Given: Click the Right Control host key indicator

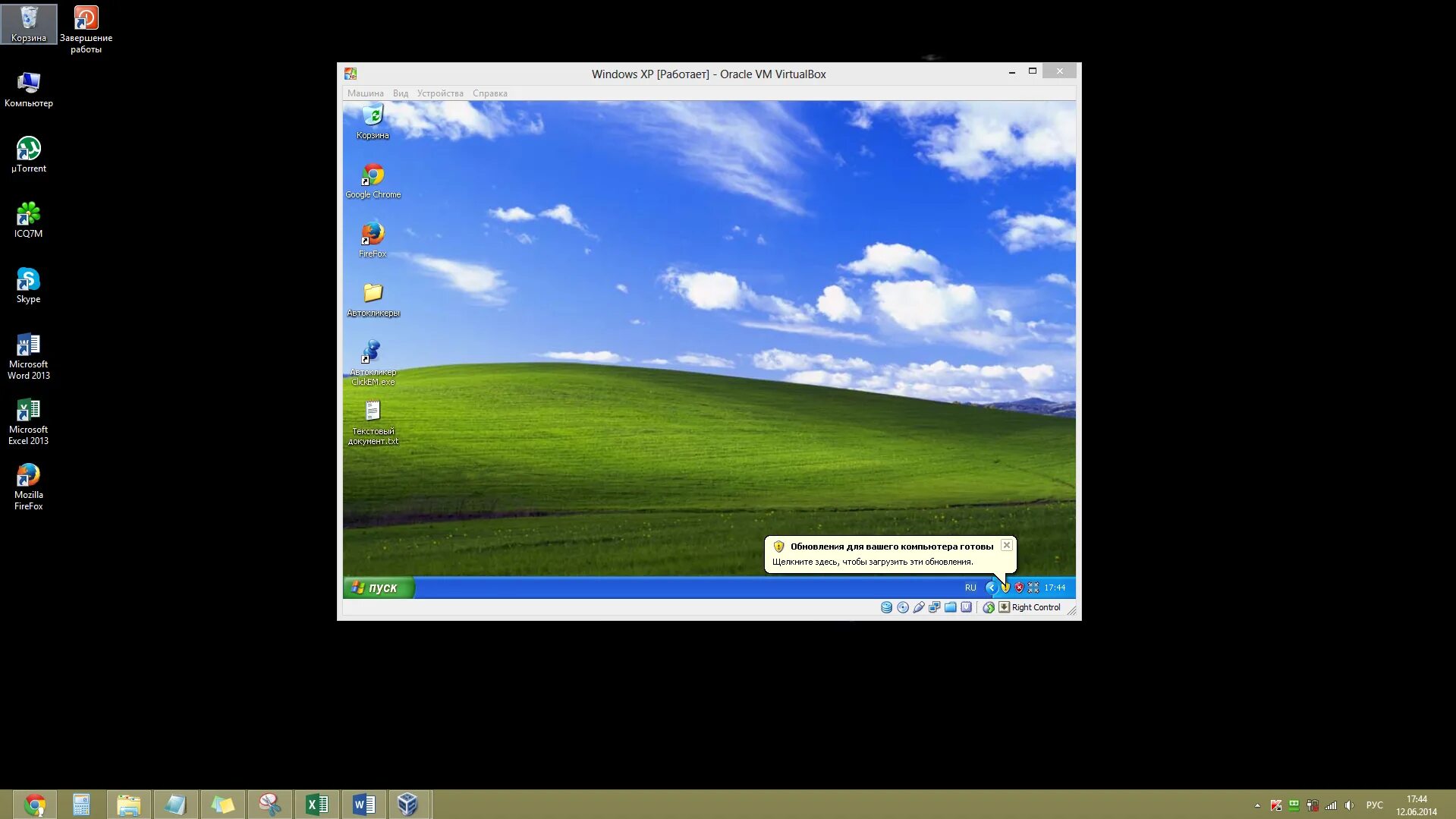Looking at the screenshot, I should pyautogui.click(x=1030, y=607).
